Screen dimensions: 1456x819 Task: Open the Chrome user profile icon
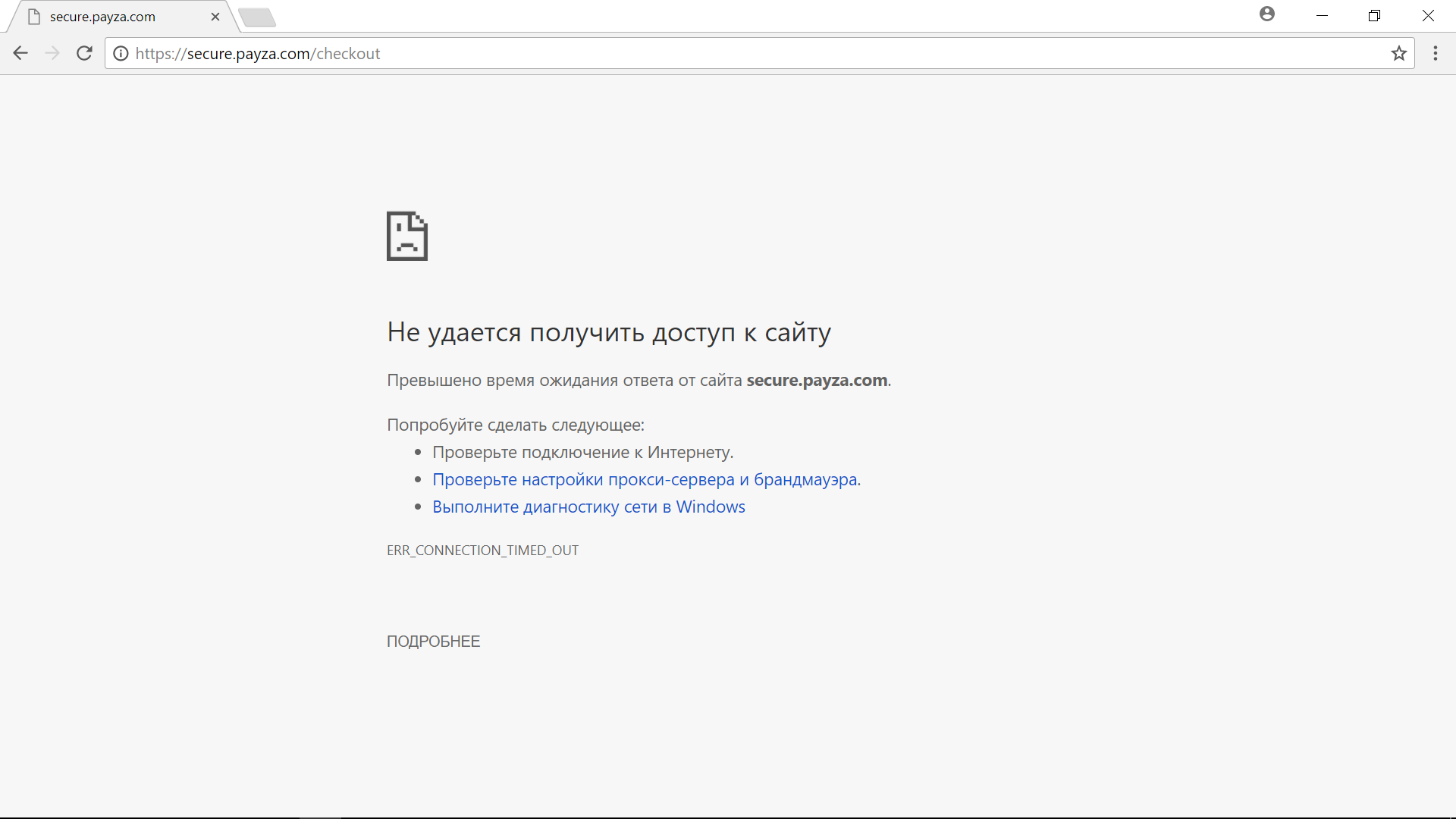pyautogui.click(x=1267, y=14)
